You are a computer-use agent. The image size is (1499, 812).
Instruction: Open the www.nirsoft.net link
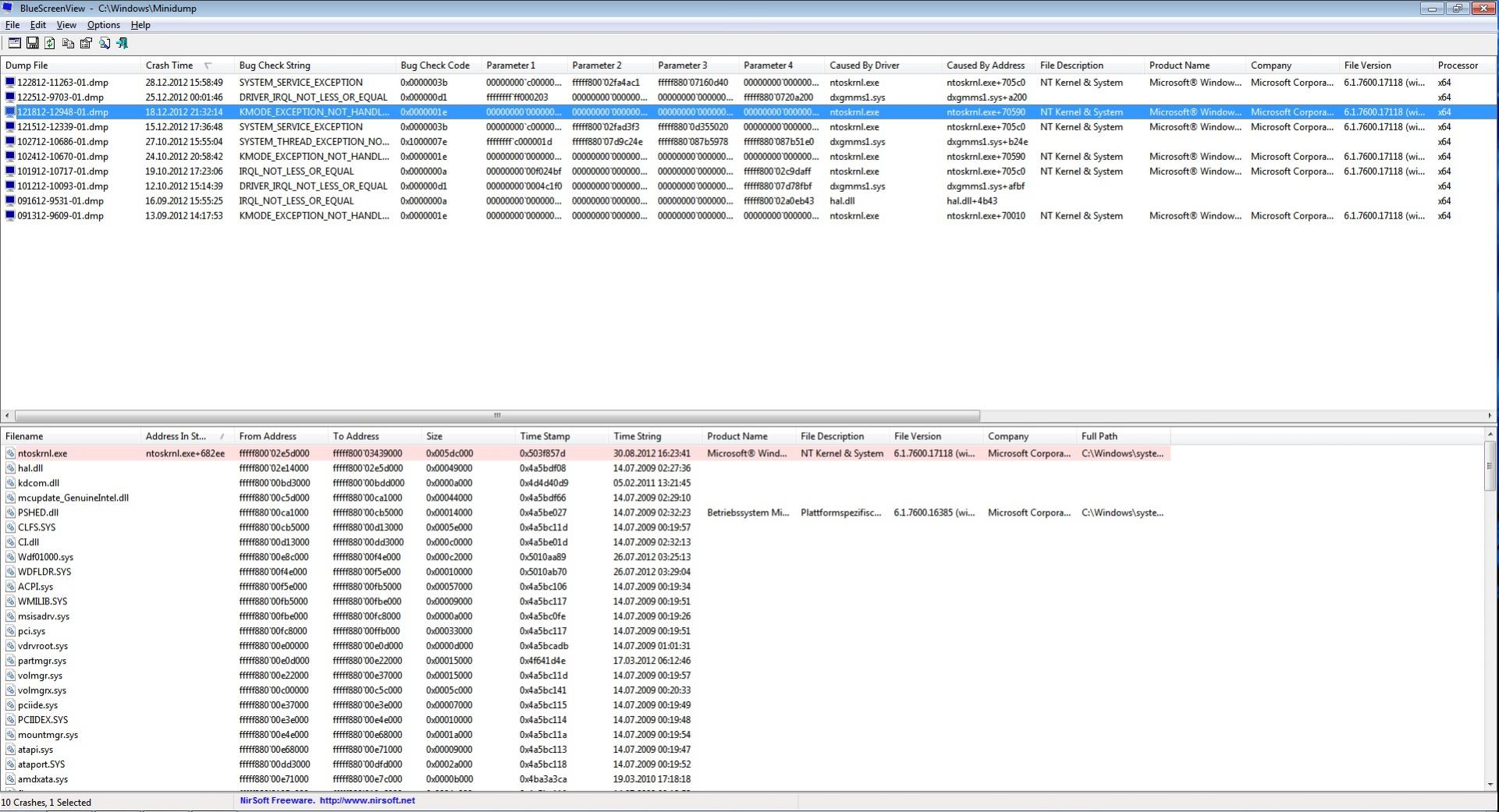367,800
